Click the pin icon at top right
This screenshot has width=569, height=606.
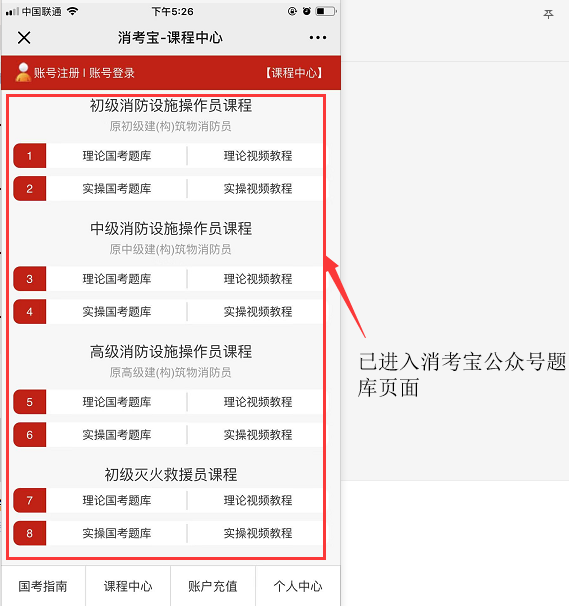click(548, 14)
